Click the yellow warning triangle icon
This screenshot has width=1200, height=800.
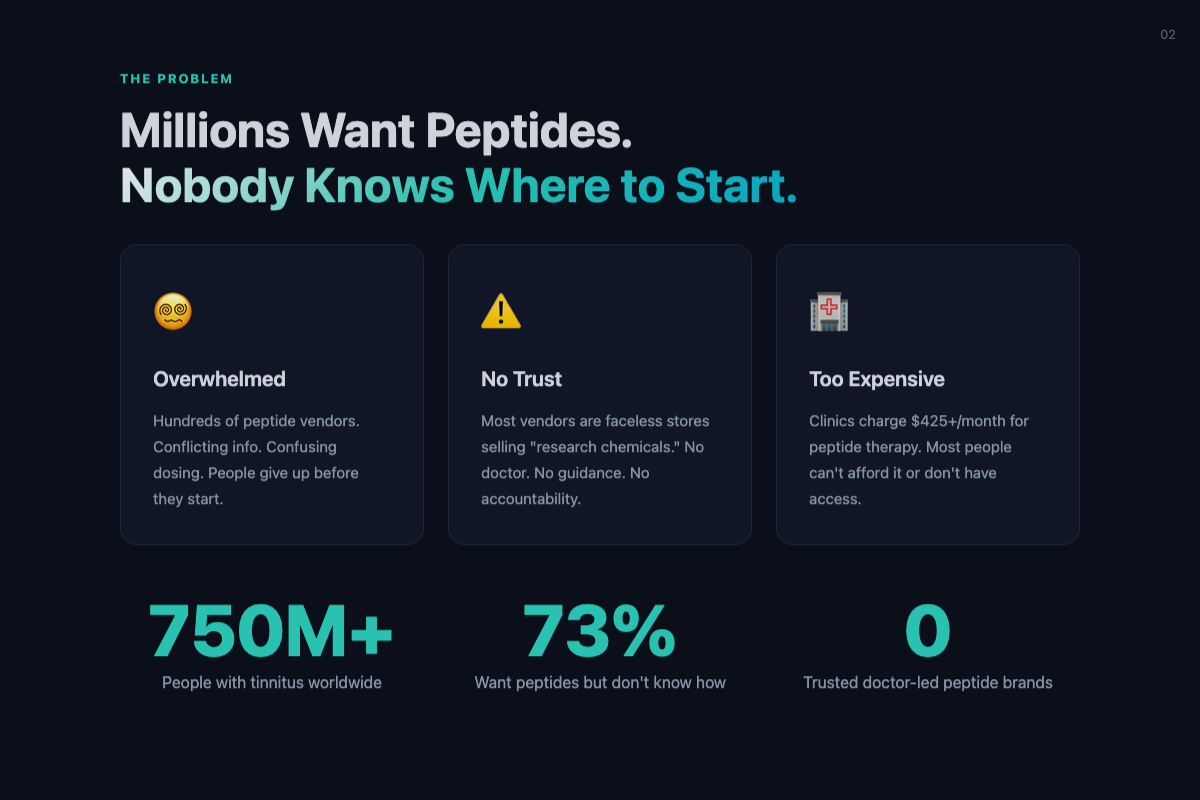(x=501, y=312)
